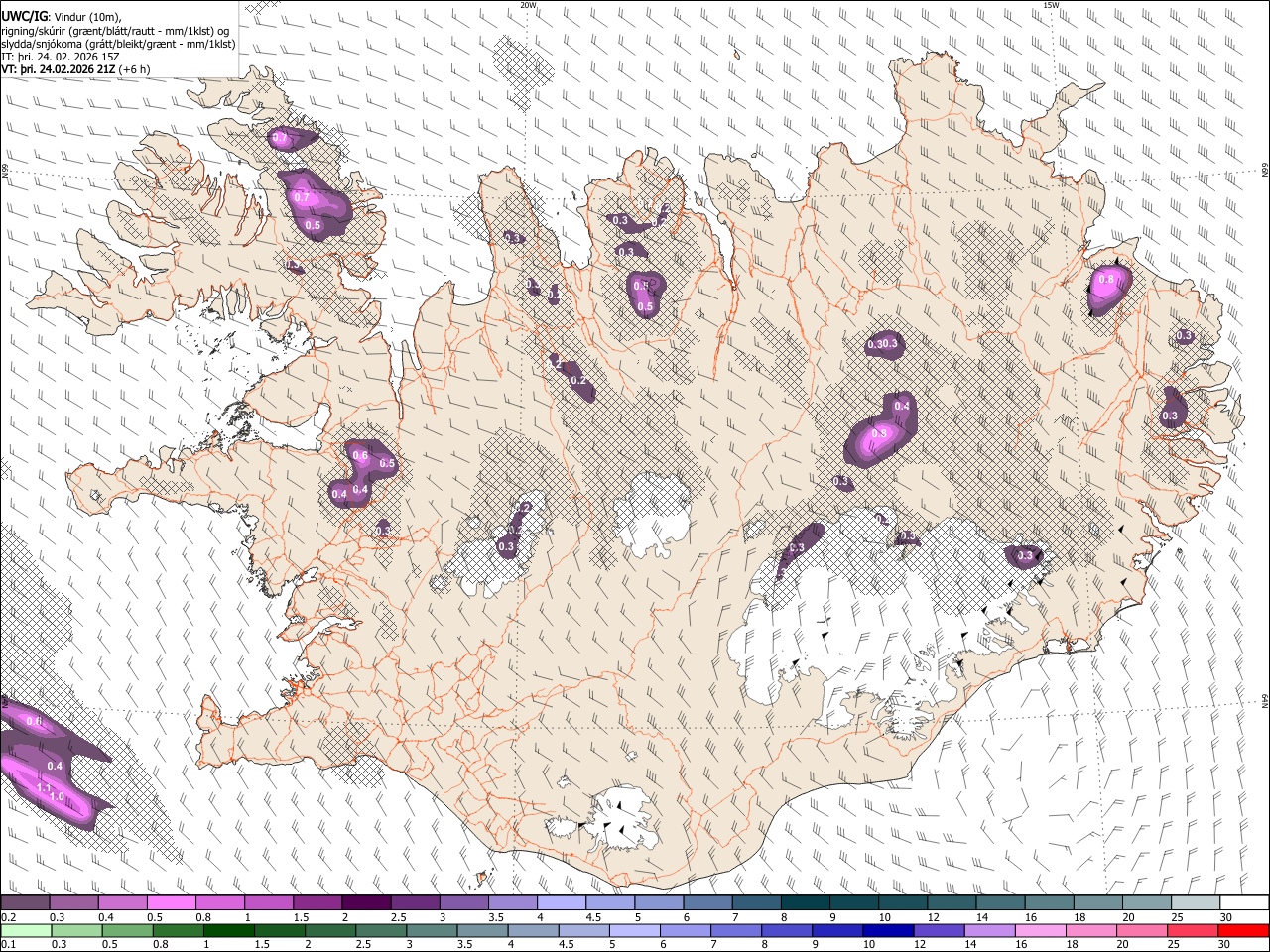The width and height of the screenshot is (1270, 952).
Task: Click the '20W' longitude label at top
Action: click(529, 5)
